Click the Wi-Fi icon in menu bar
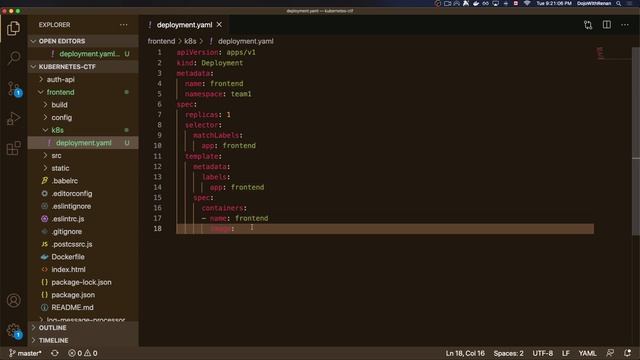 tap(527, 3)
